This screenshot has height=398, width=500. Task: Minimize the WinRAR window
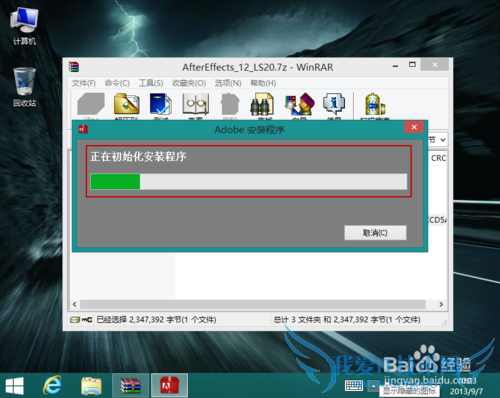pos(395,66)
